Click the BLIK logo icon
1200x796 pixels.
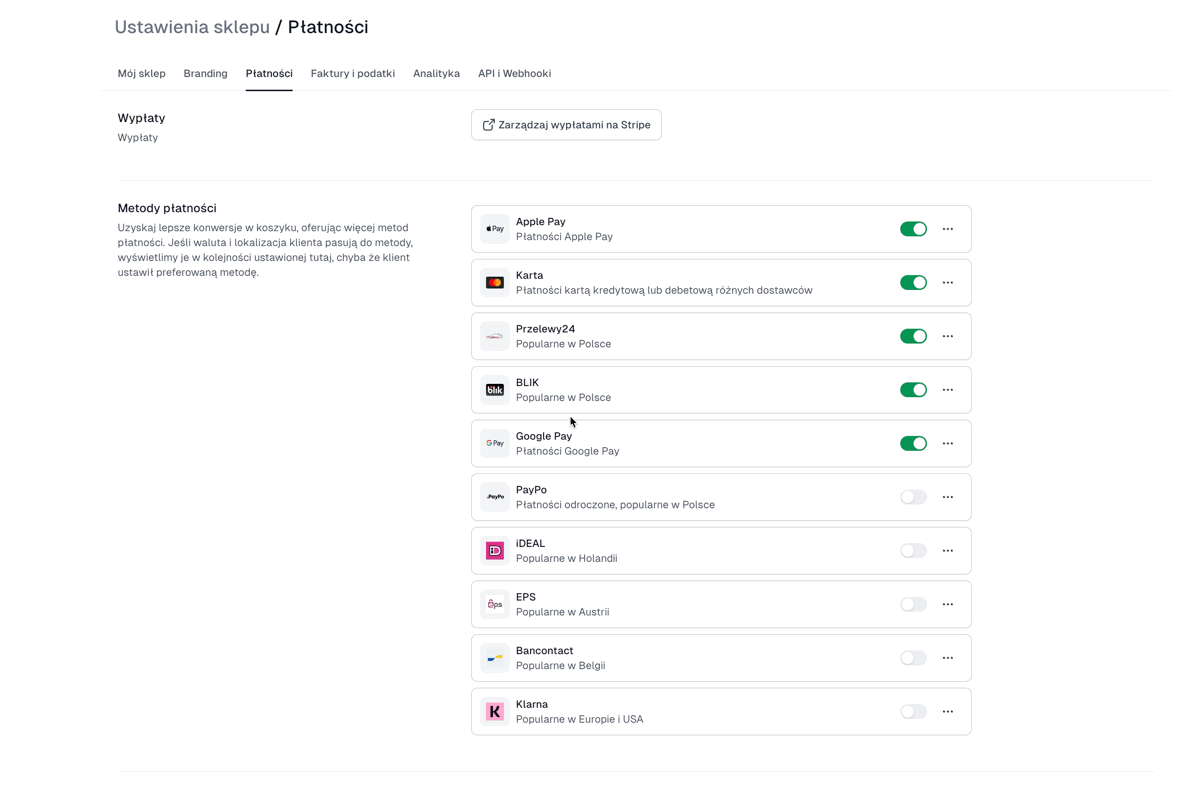point(495,390)
